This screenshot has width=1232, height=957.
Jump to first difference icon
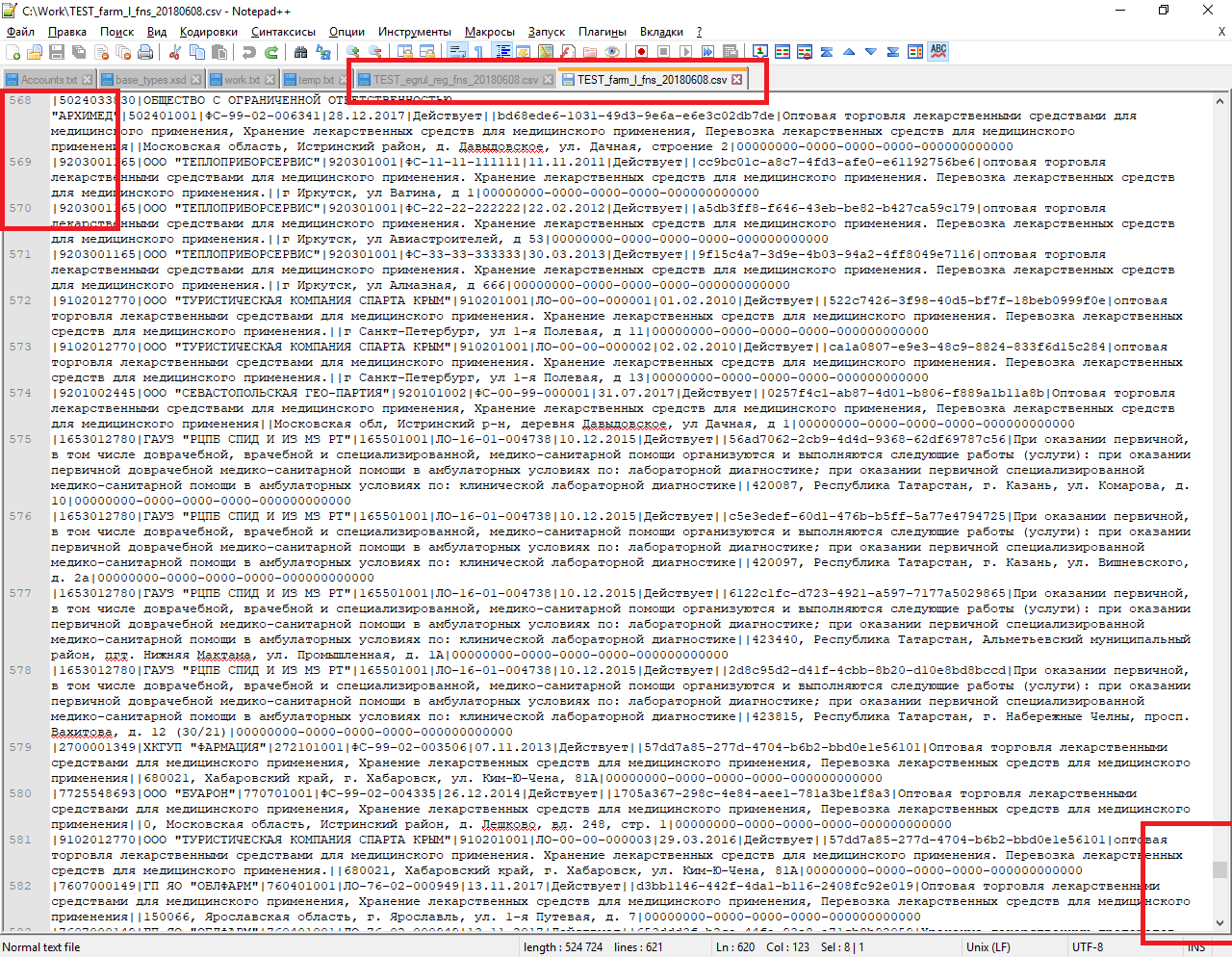click(827, 52)
